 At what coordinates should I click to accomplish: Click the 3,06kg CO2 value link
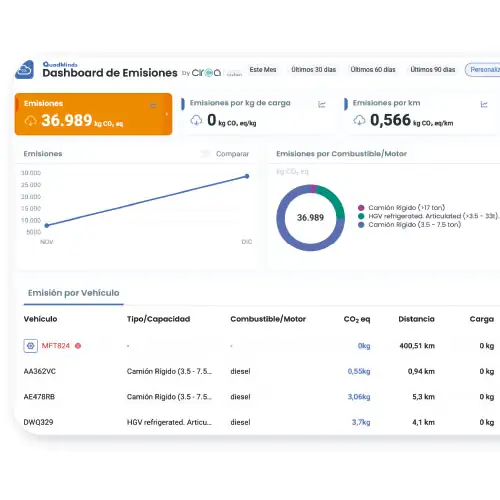coord(359,397)
